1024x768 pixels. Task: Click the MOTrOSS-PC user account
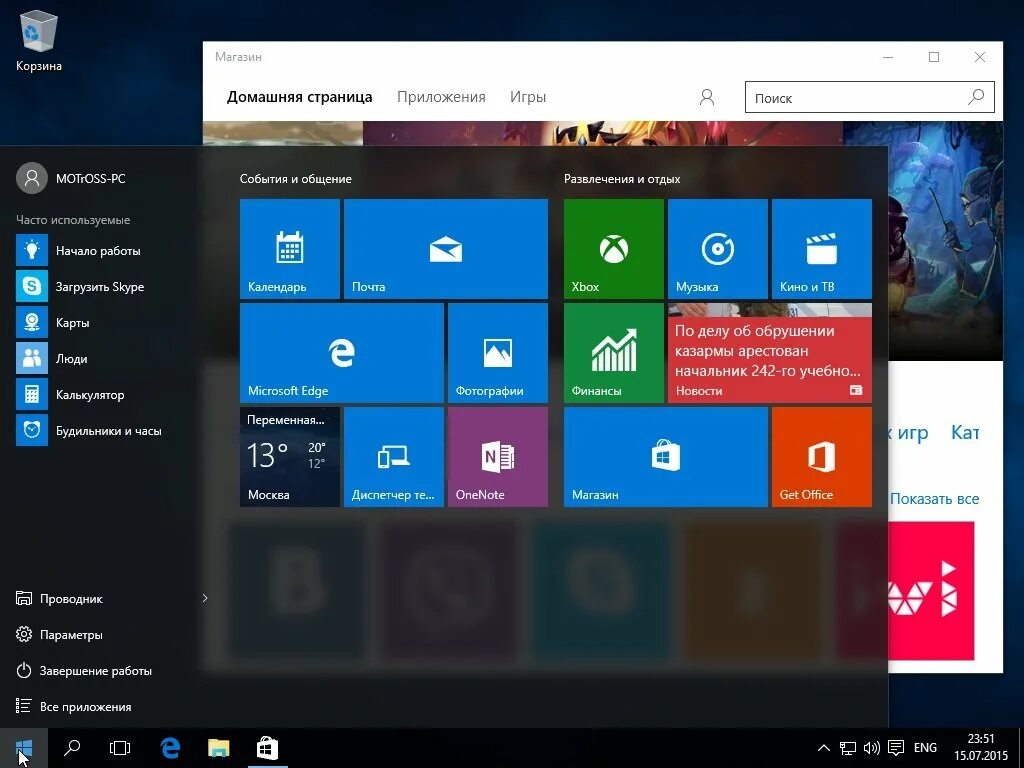tap(71, 178)
